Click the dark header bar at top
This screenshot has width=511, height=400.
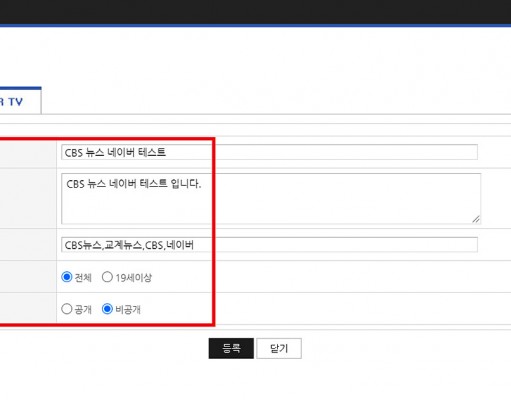pos(255,12)
